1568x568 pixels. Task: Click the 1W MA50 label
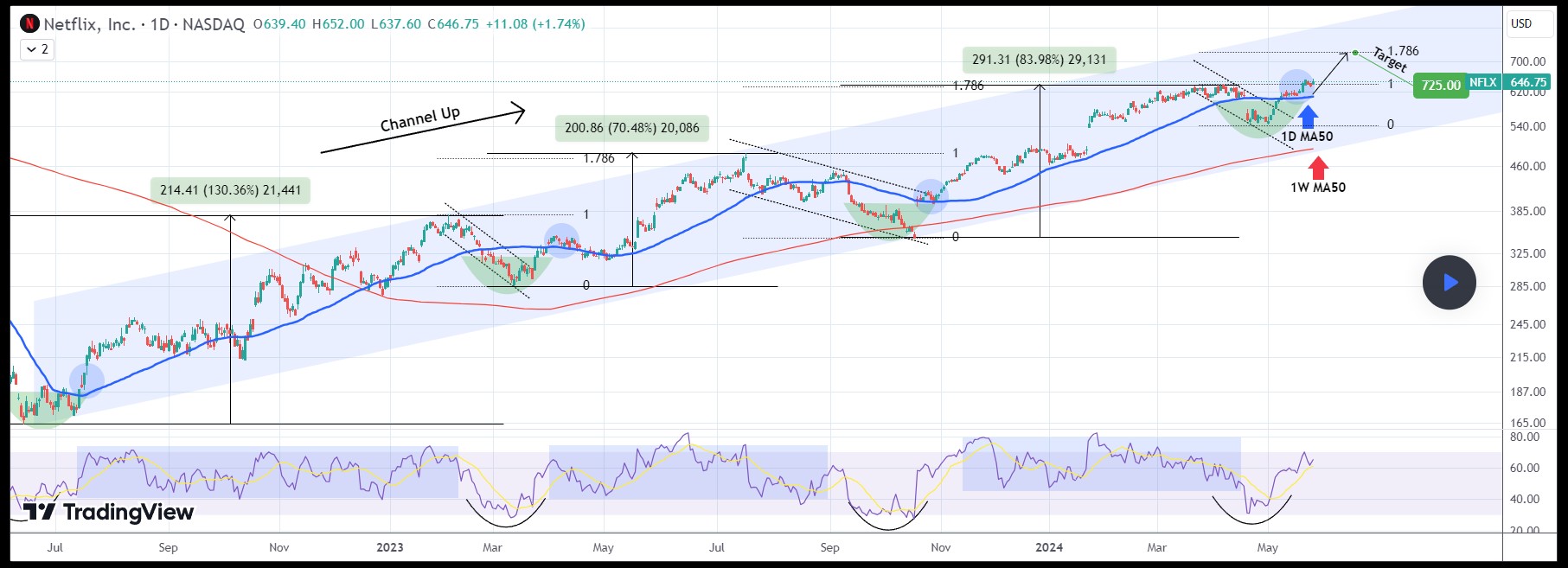pos(1318,188)
